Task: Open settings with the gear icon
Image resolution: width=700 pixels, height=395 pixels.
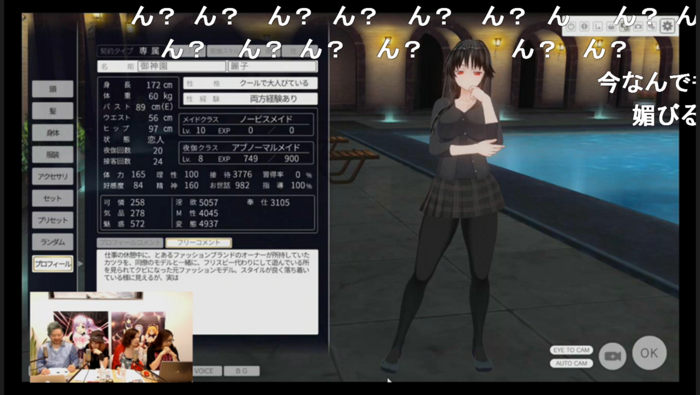Action: (x=667, y=26)
